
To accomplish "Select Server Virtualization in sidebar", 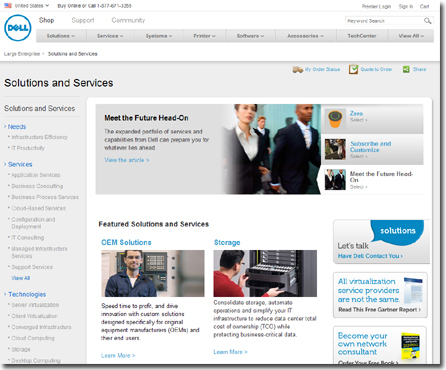I will [35, 305].
